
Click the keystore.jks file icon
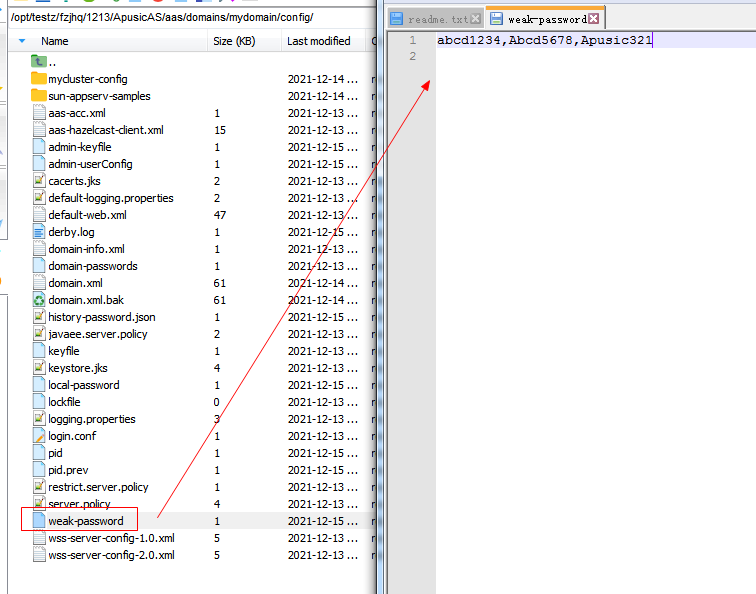point(39,368)
